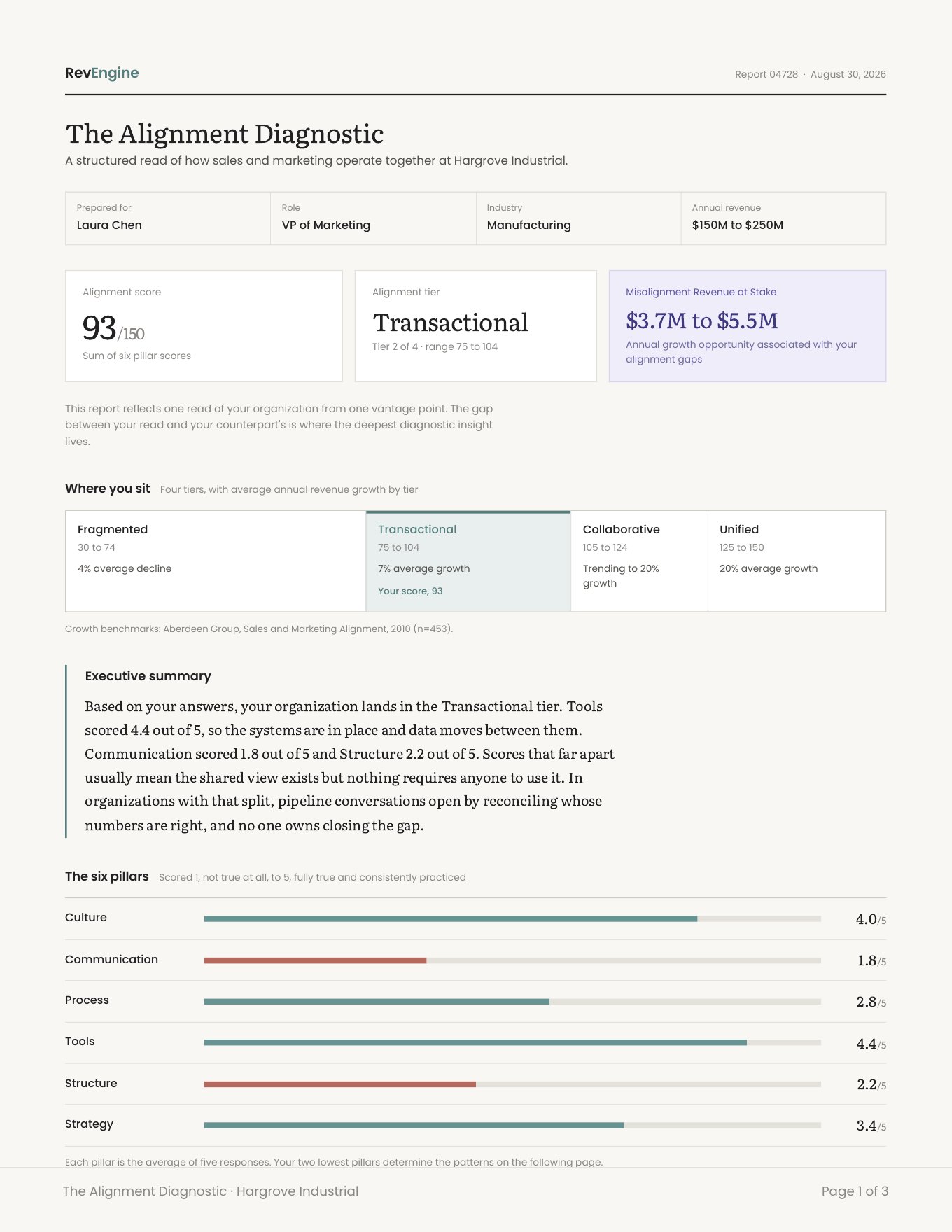Screen dimensions: 952x1232
Task: Select the "Report 04728 · August 30, 2026" header text
Action: (810, 74)
